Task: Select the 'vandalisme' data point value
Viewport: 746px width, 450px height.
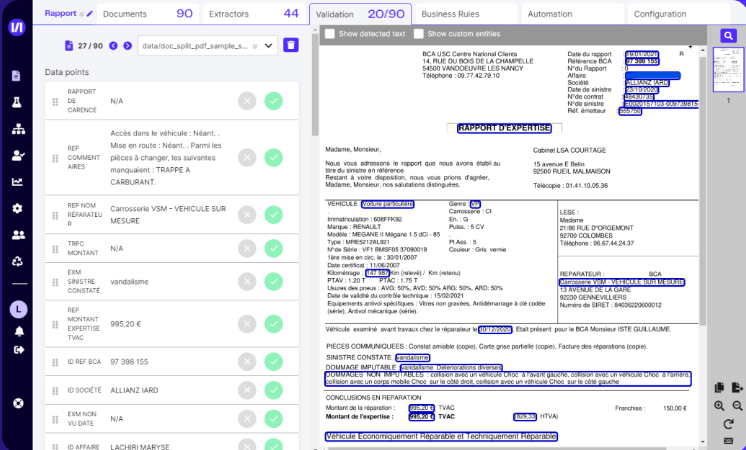Action: tap(129, 282)
